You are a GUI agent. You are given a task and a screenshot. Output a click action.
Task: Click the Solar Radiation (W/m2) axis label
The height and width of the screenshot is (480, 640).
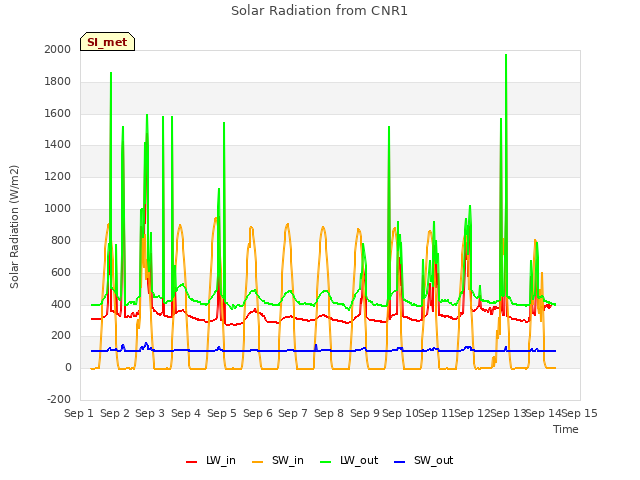(14, 227)
